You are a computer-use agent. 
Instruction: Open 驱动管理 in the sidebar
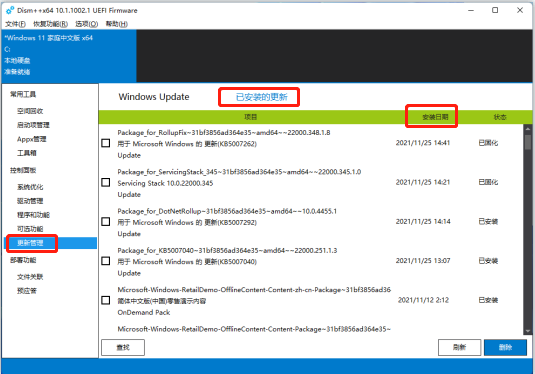tap(30, 201)
